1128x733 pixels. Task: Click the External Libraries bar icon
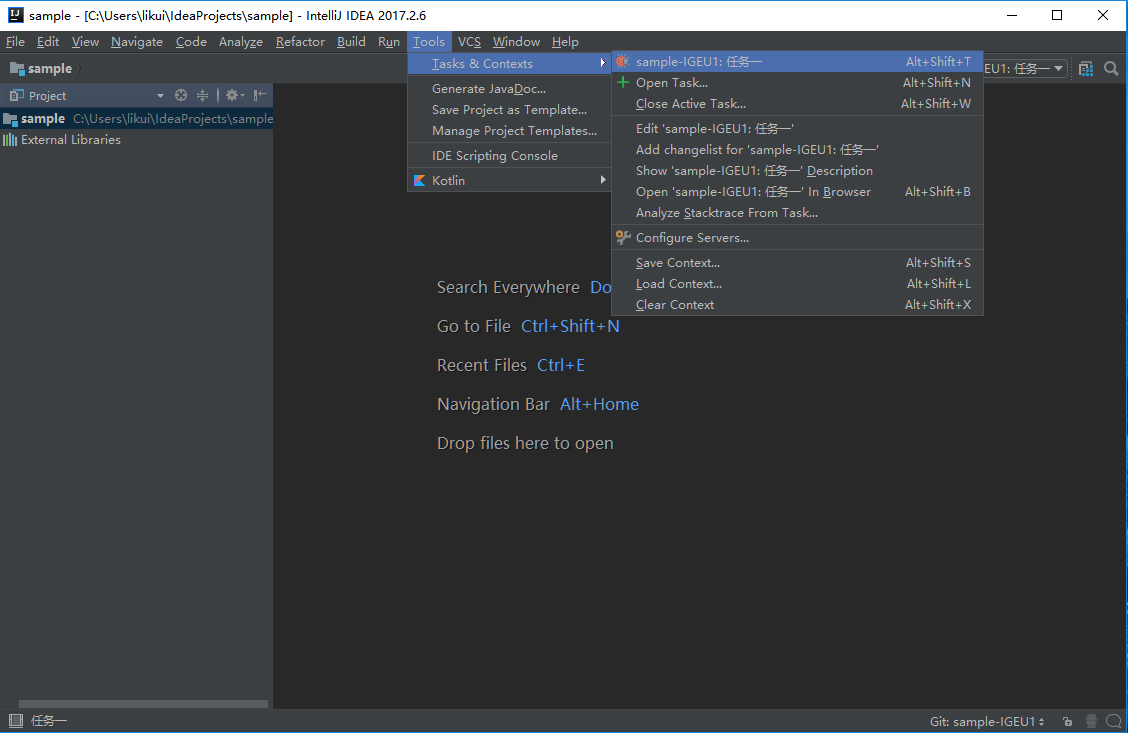tap(10, 140)
